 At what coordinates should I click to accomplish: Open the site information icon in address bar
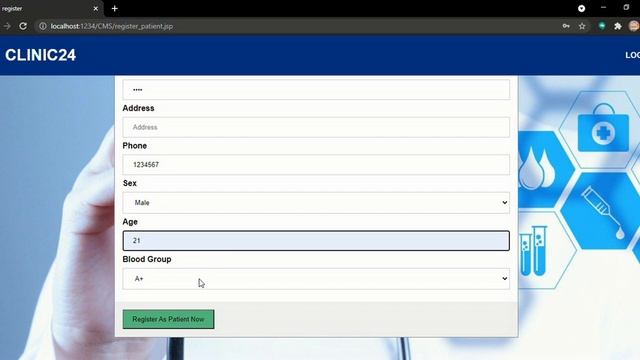(42, 26)
